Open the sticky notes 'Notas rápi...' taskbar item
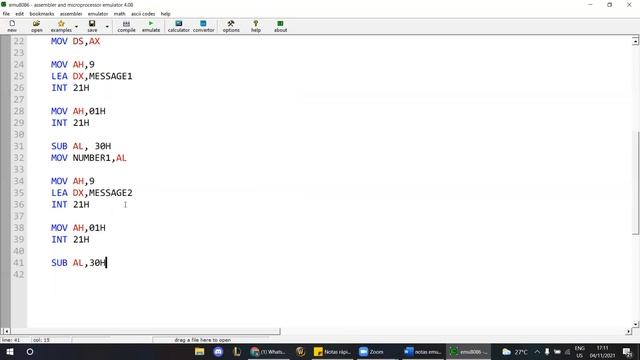 tap(332, 351)
